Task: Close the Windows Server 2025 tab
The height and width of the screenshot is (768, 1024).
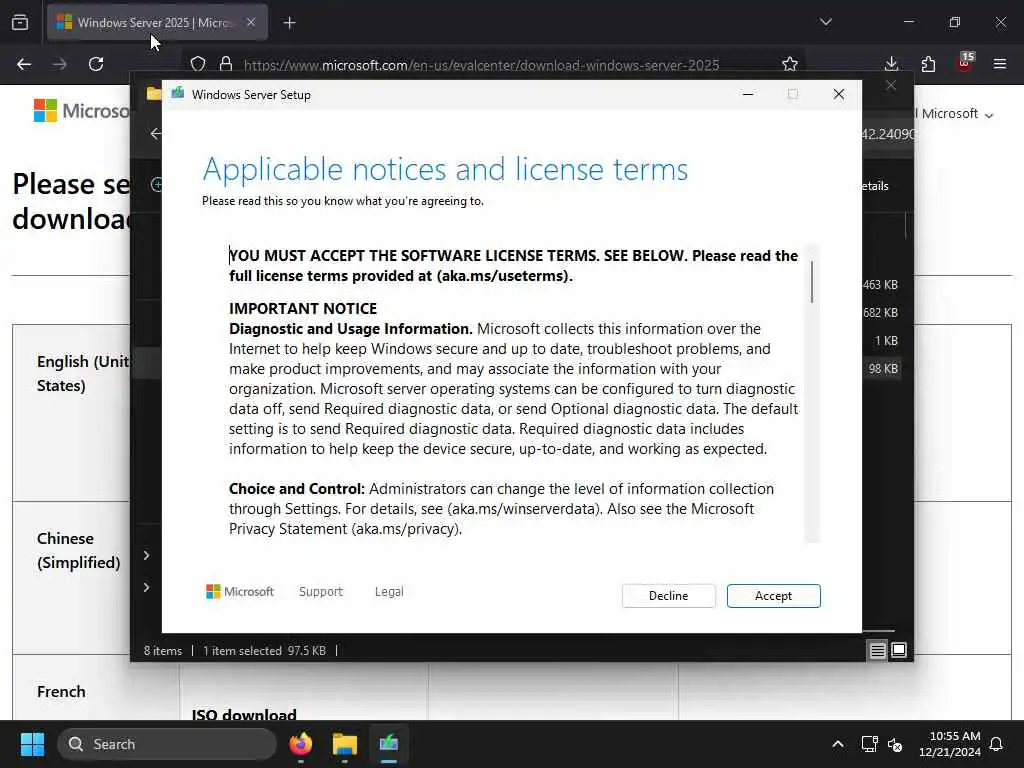Action: tap(251, 22)
